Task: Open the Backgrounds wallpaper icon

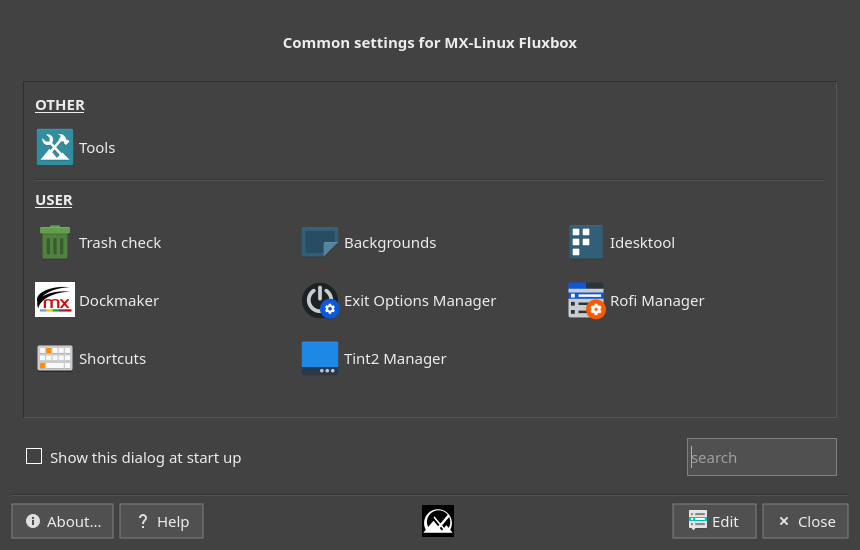Action: tap(320, 242)
